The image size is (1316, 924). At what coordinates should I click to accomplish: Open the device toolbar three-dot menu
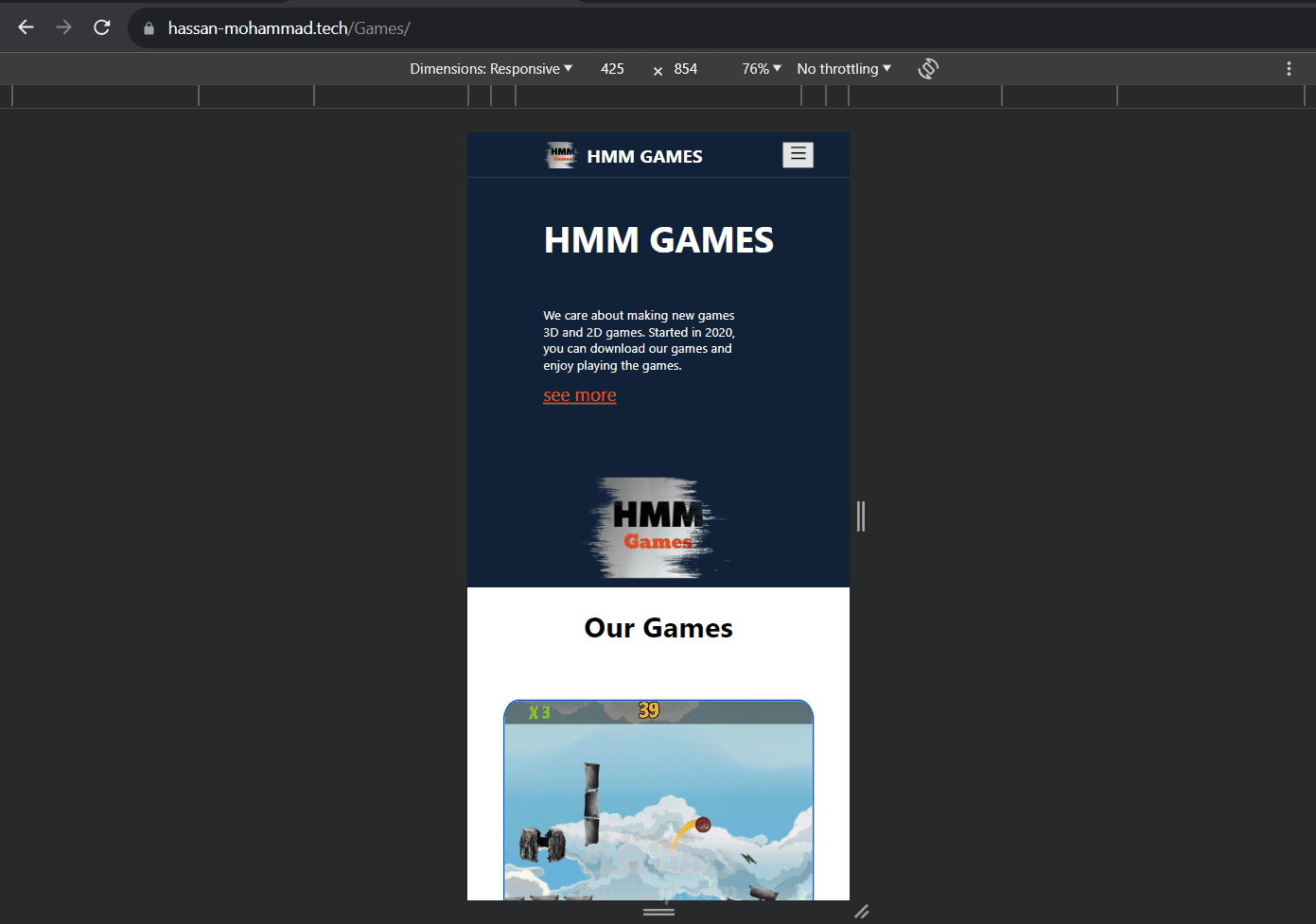pos(1289,68)
